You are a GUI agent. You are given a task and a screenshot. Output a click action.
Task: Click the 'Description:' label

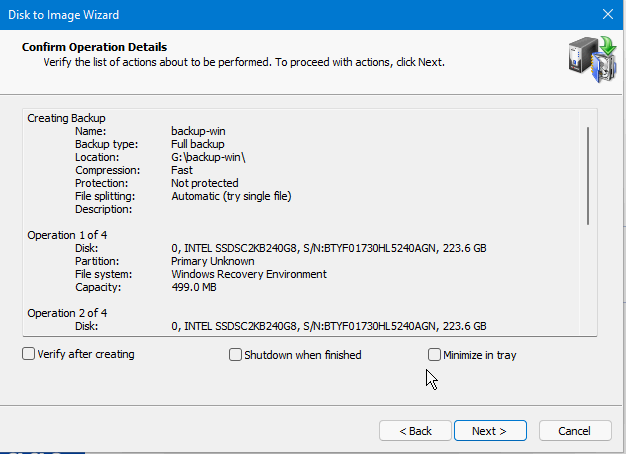tap(103, 209)
